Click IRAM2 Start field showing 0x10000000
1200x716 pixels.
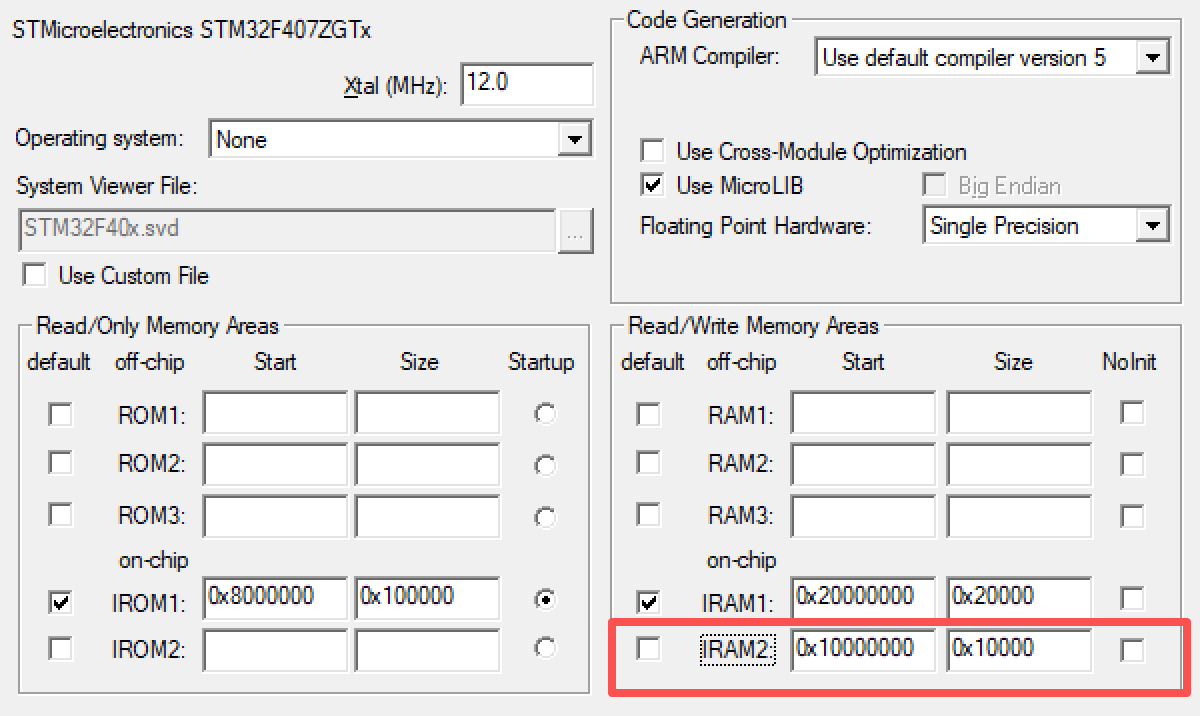[863, 650]
